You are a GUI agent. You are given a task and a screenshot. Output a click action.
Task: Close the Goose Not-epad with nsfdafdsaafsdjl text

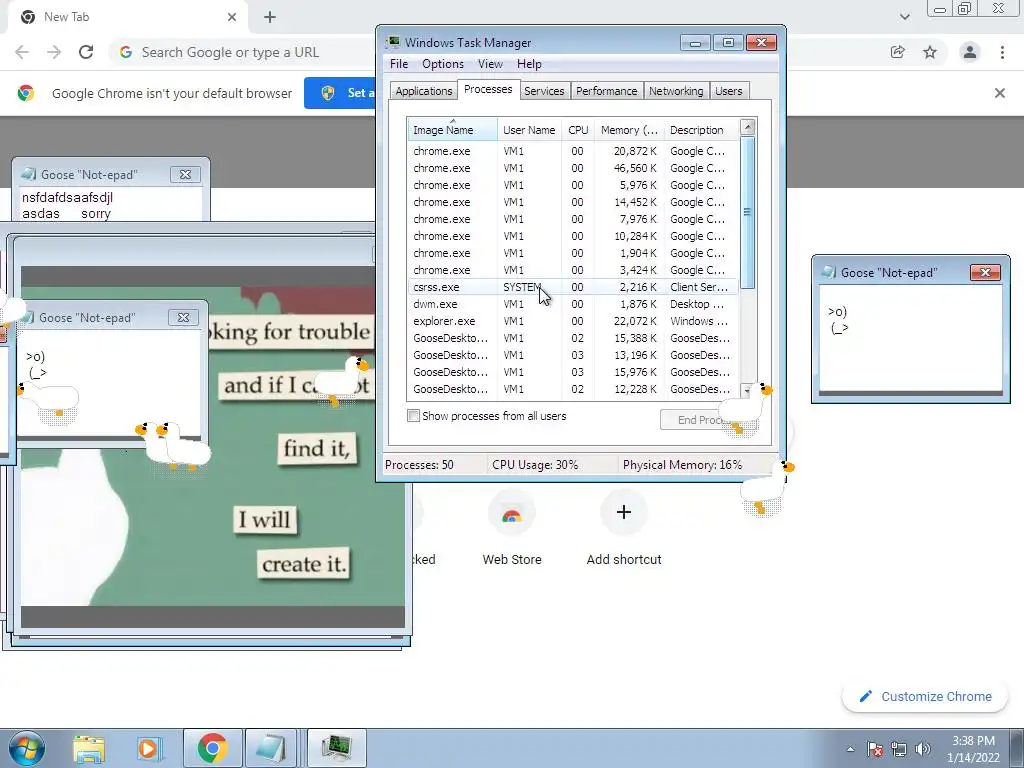(185, 174)
